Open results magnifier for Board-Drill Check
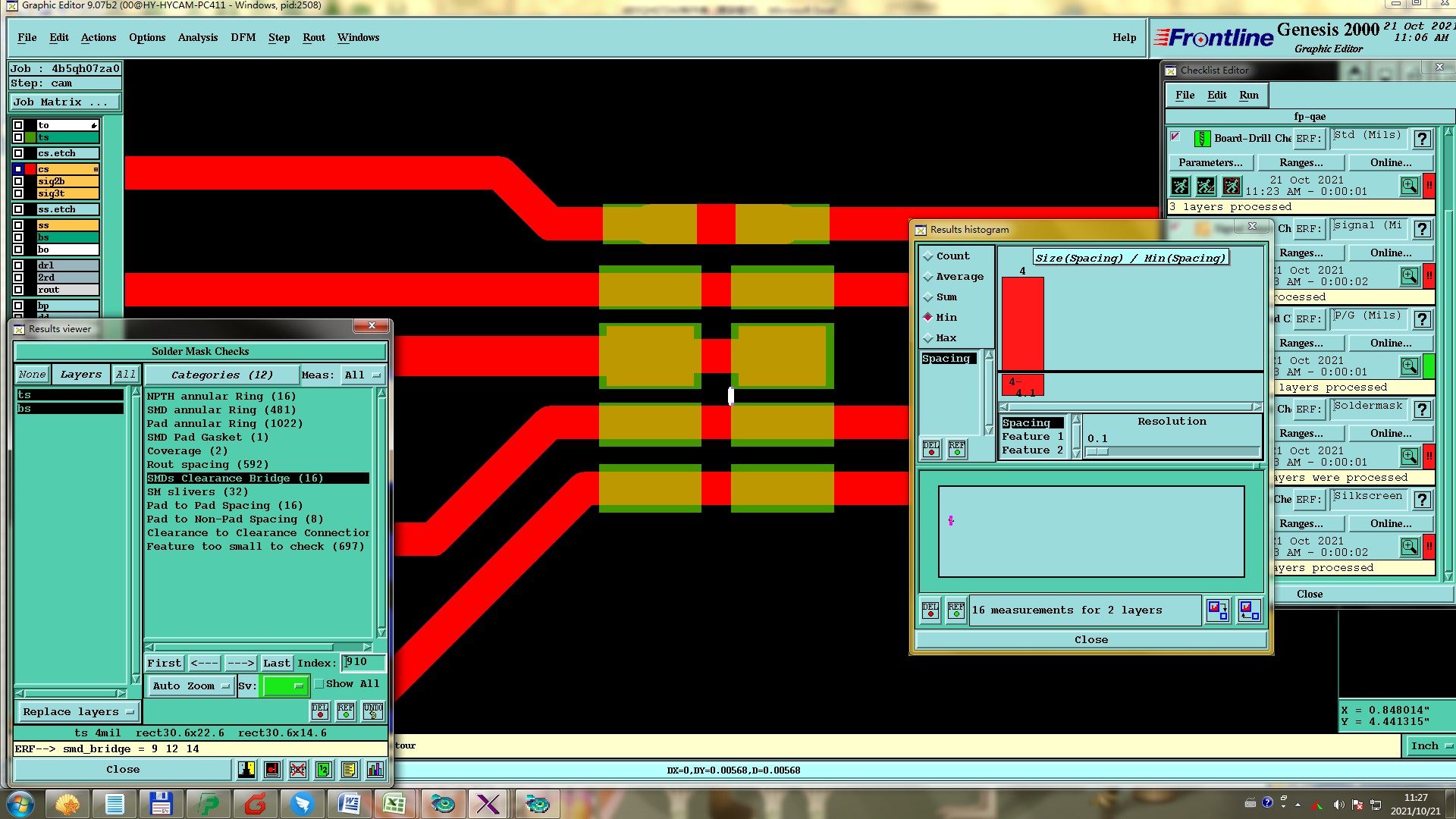This screenshot has width=1456, height=819. 1409,186
